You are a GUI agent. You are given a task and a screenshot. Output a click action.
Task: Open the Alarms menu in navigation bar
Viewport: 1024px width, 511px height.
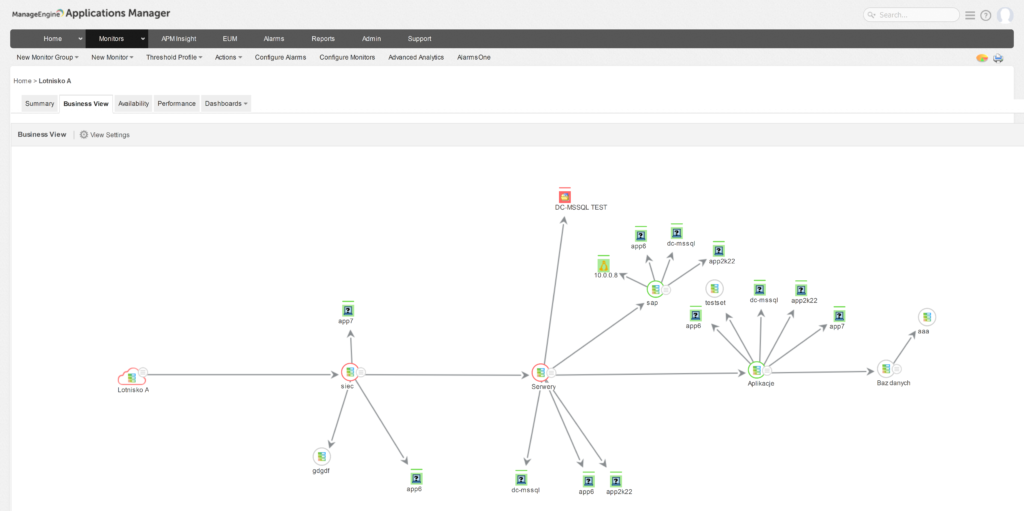coord(274,38)
